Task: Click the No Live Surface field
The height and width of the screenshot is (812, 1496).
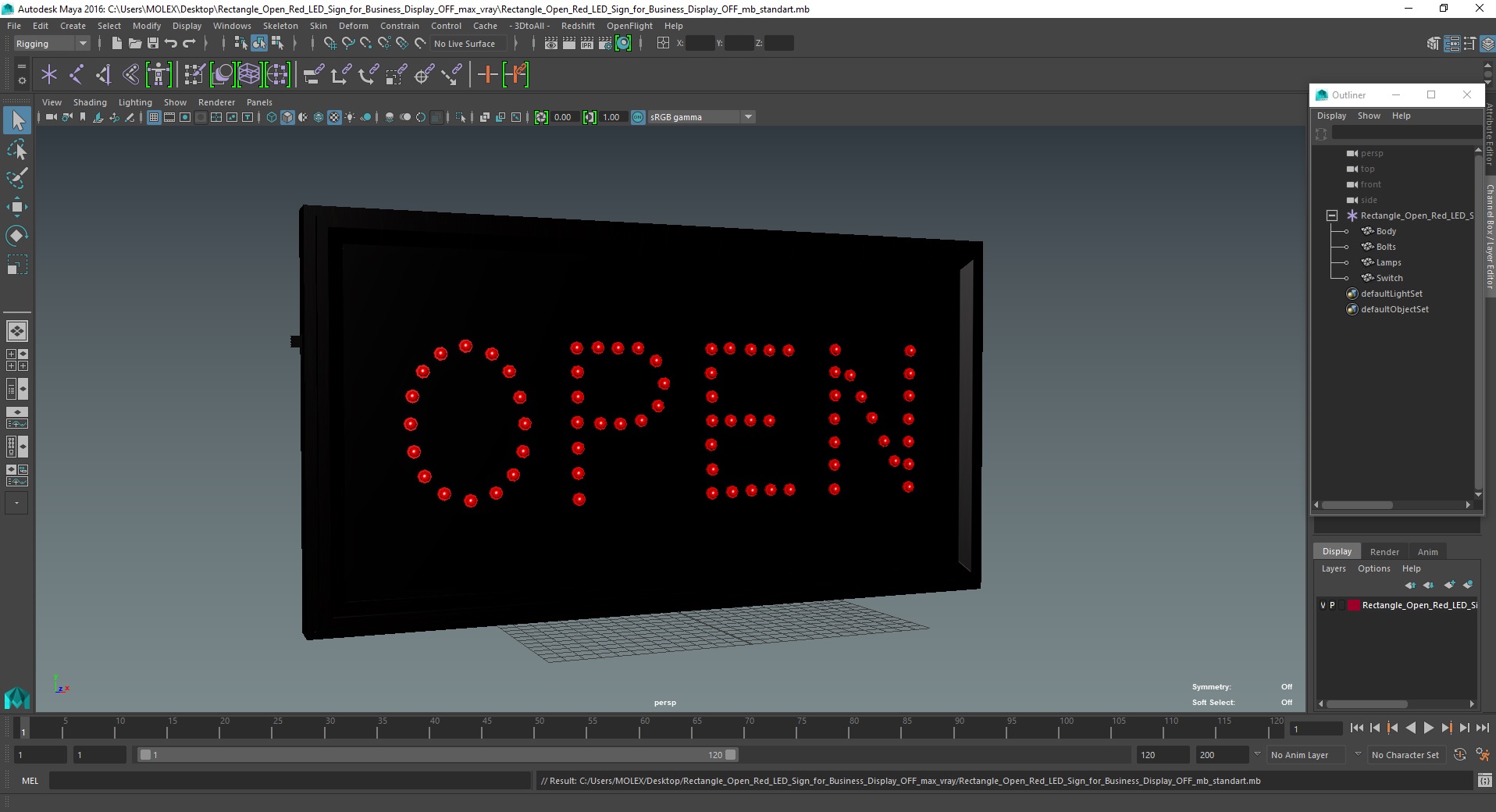Action: pos(468,44)
